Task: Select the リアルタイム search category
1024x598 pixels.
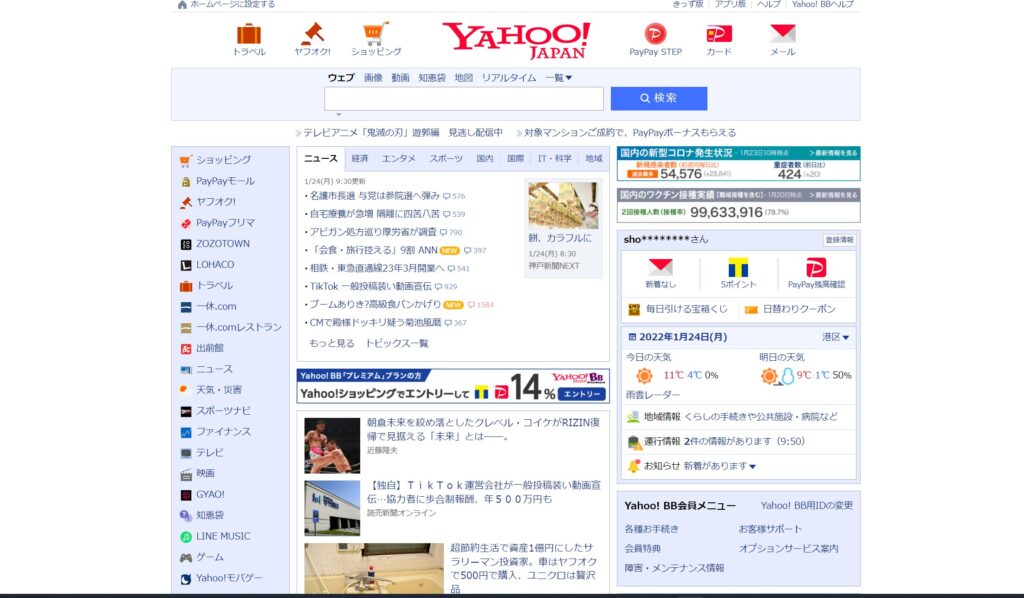Action: pos(509,78)
